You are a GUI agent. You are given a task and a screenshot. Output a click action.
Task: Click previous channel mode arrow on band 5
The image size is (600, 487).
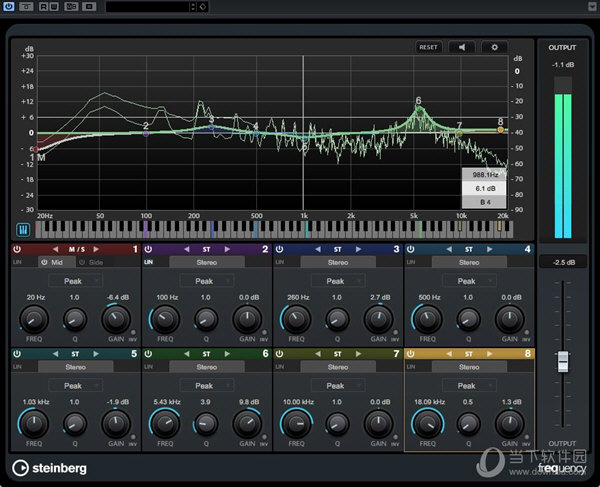click(x=56, y=354)
